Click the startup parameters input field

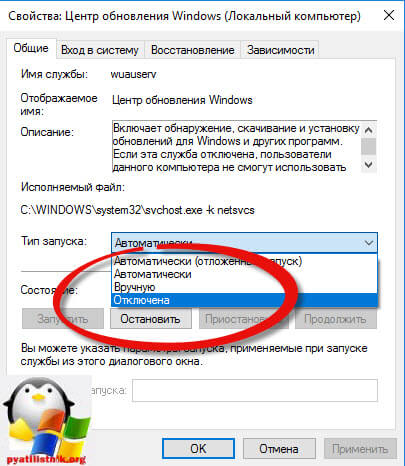(255, 390)
